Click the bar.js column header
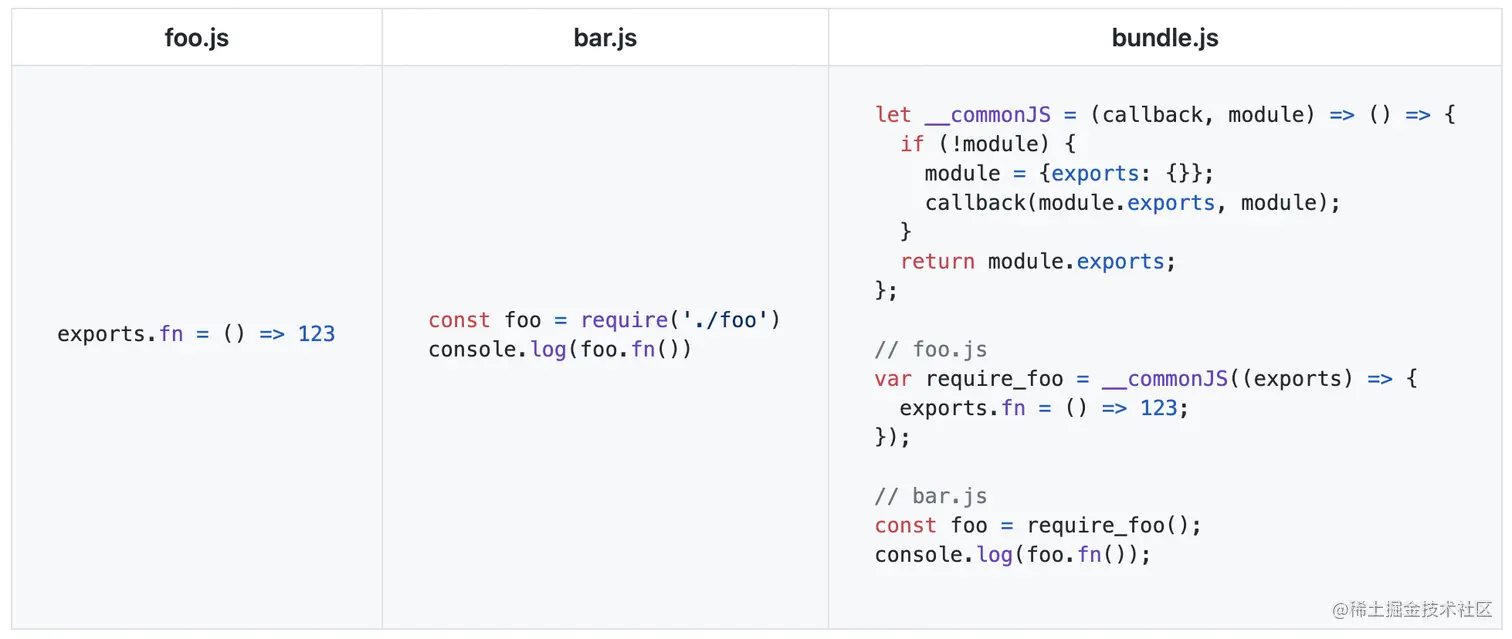 coord(605,38)
